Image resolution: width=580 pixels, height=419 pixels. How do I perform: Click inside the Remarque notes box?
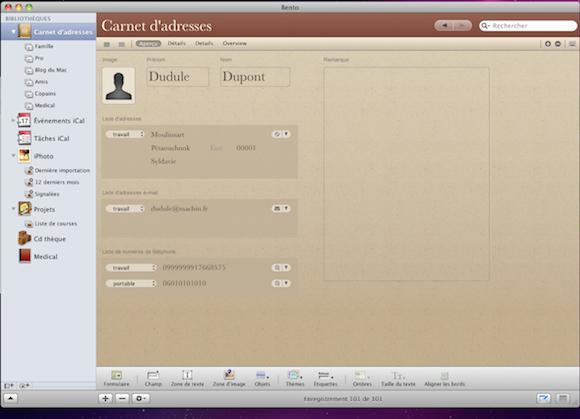(407, 174)
